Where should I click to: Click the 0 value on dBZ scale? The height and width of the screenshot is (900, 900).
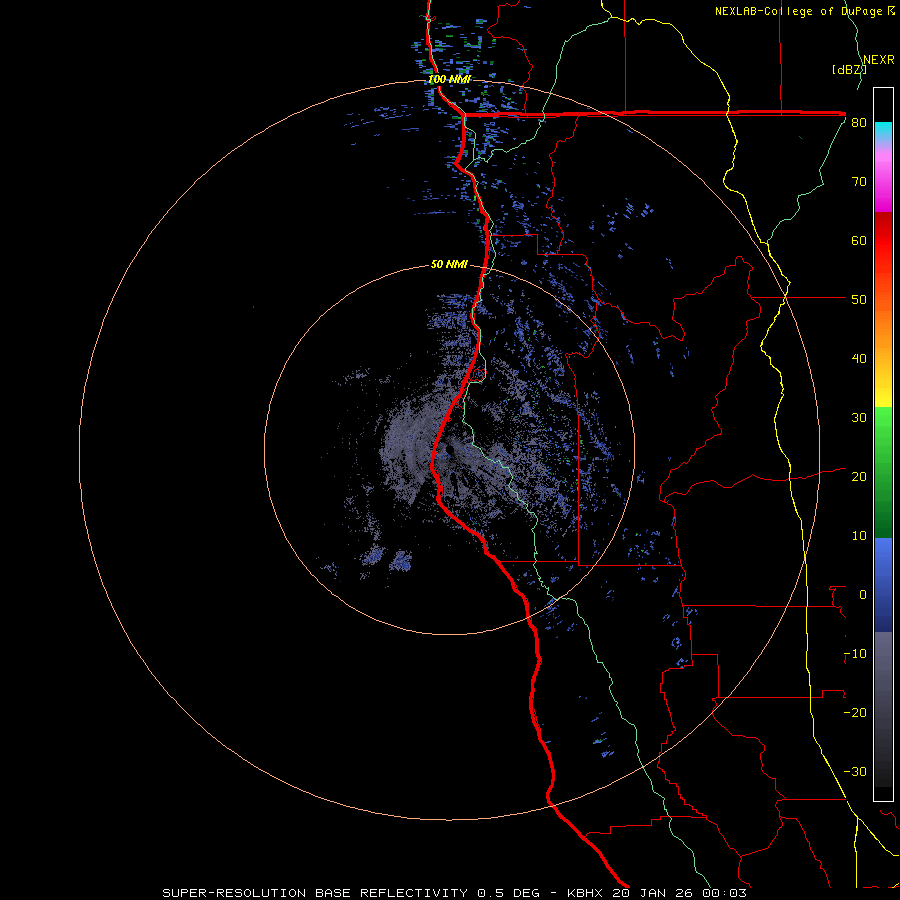pos(863,595)
